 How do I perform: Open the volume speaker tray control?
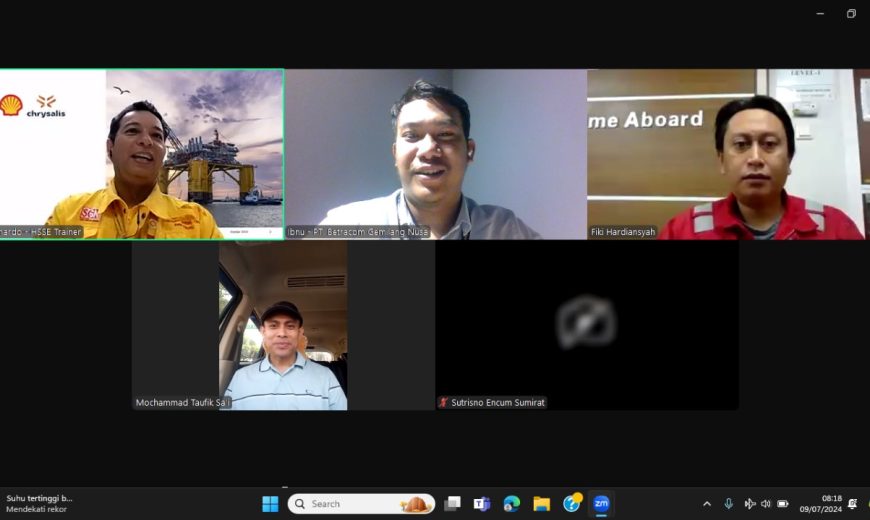coord(766,504)
